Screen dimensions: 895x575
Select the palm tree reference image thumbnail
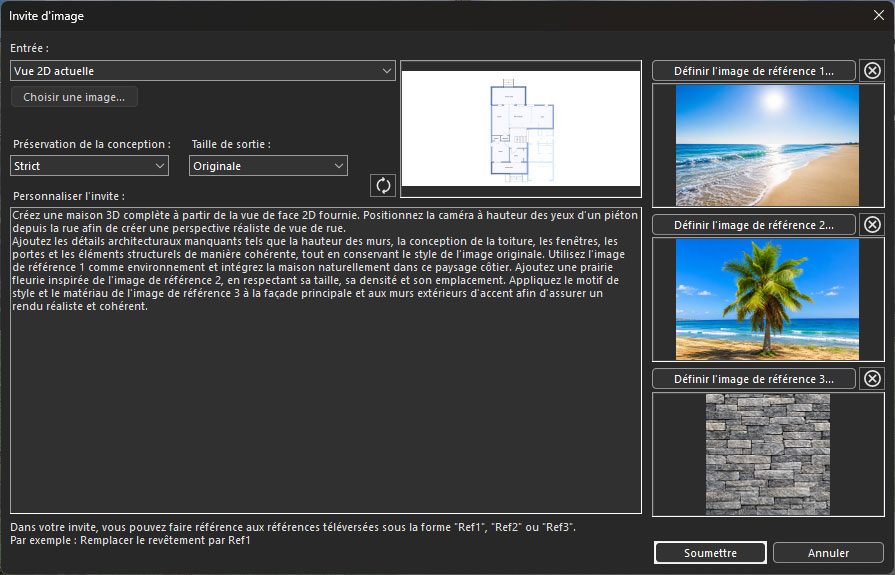point(768,299)
